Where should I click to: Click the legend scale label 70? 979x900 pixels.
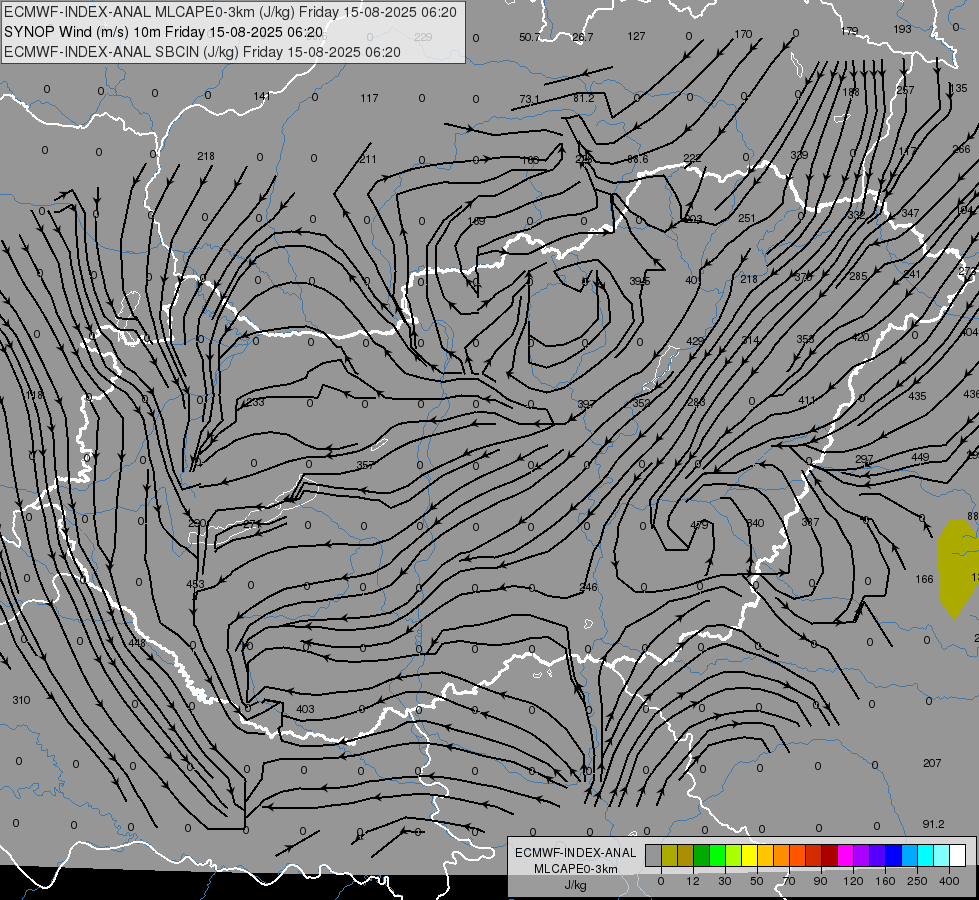click(x=789, y=881)
